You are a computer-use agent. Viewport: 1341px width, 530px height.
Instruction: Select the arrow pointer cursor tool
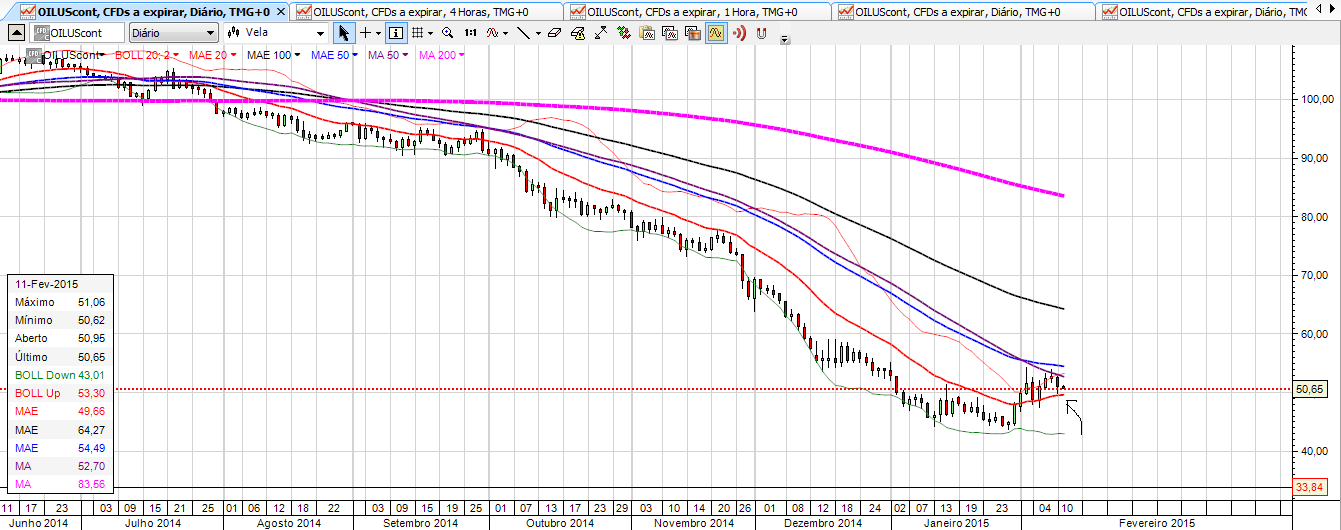pos(344,33)
